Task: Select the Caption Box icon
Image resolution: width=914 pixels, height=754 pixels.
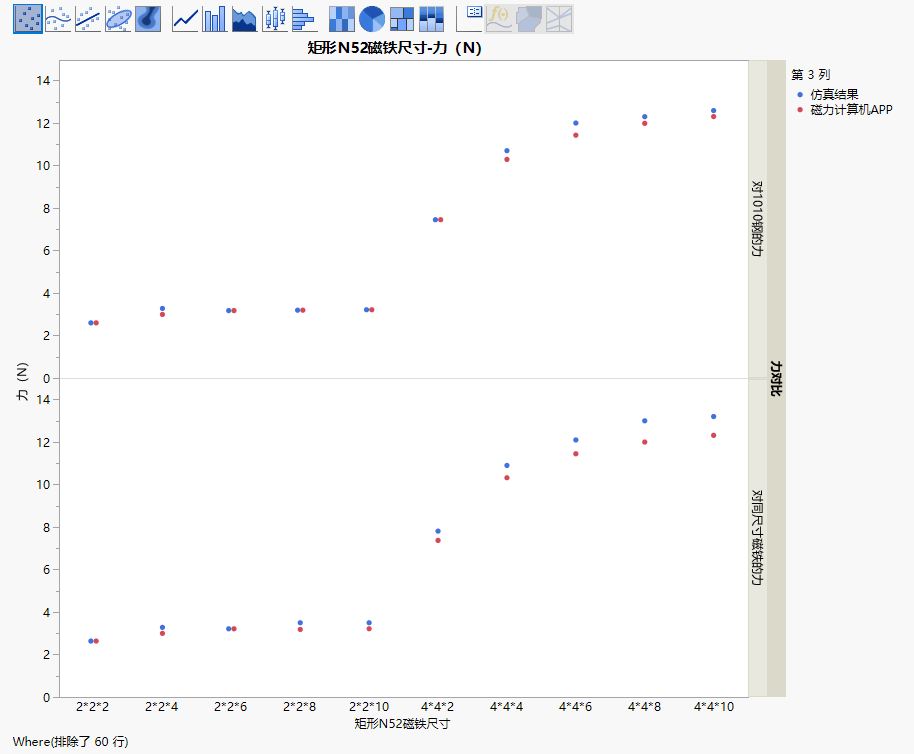Action: click(469, 18)
